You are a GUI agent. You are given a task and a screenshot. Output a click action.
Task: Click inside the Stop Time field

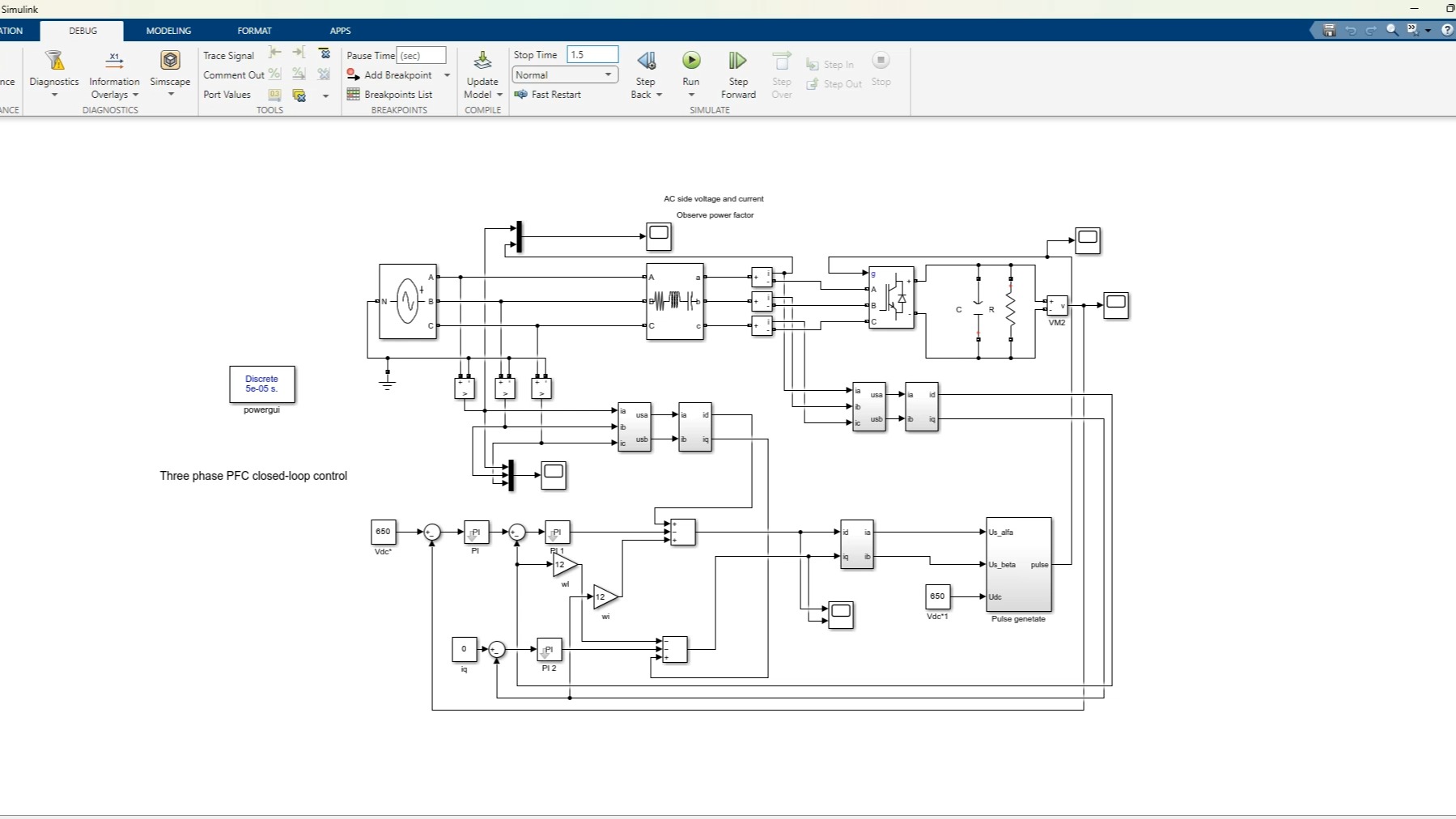tap(592, 54)
